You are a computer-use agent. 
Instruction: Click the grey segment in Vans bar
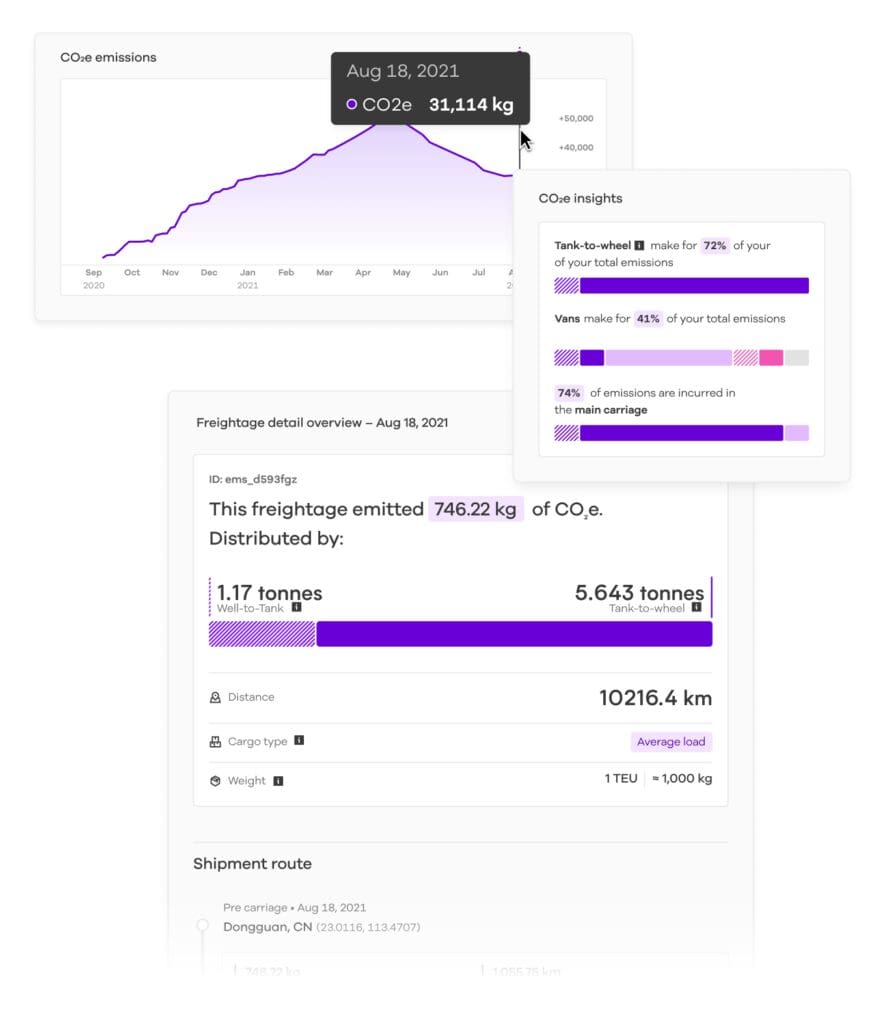coord(797,358)
